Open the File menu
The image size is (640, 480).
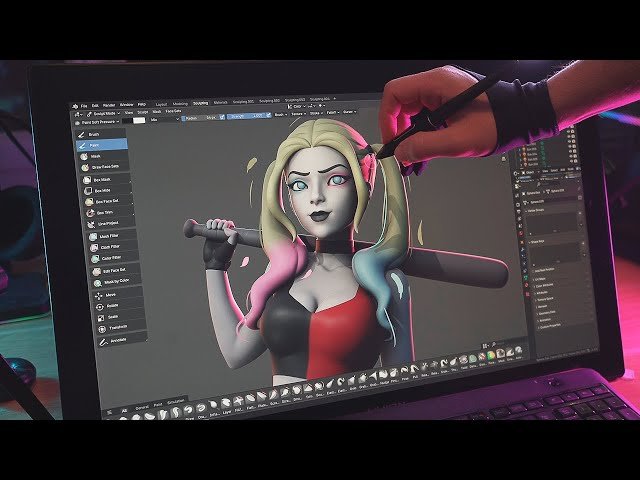(84, 106)
